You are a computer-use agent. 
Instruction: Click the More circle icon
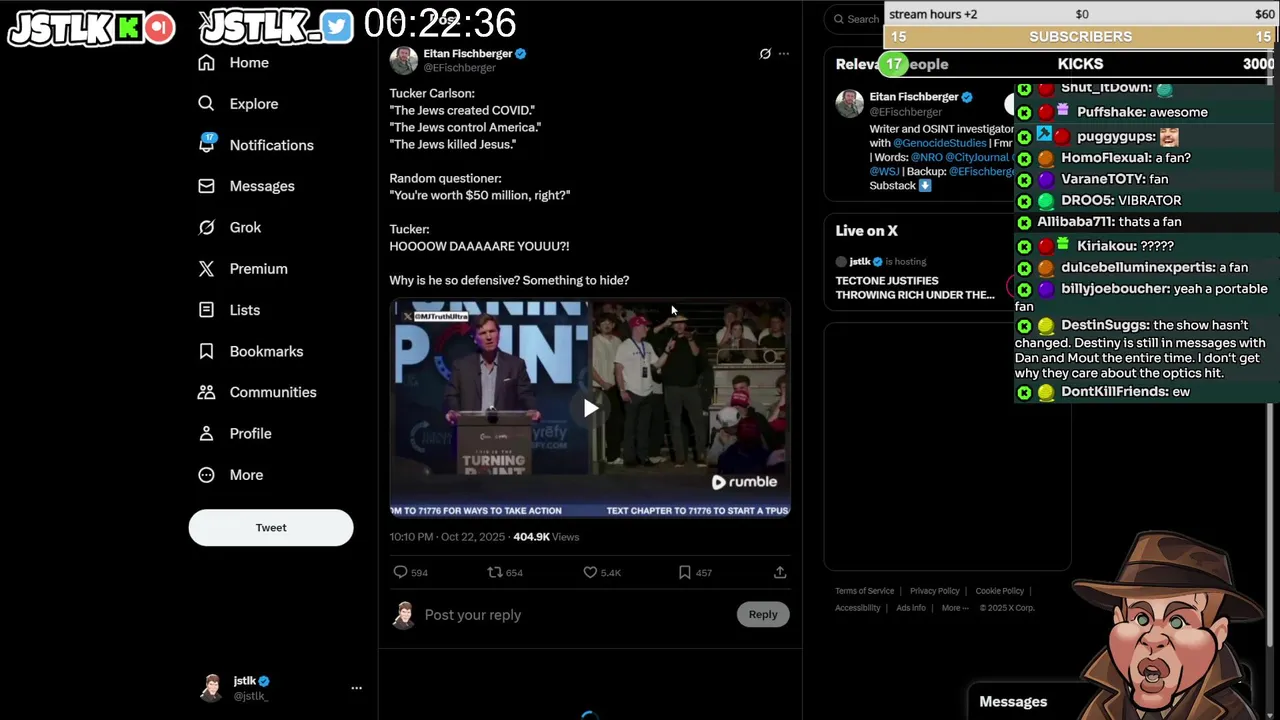[x=206, y=475]
